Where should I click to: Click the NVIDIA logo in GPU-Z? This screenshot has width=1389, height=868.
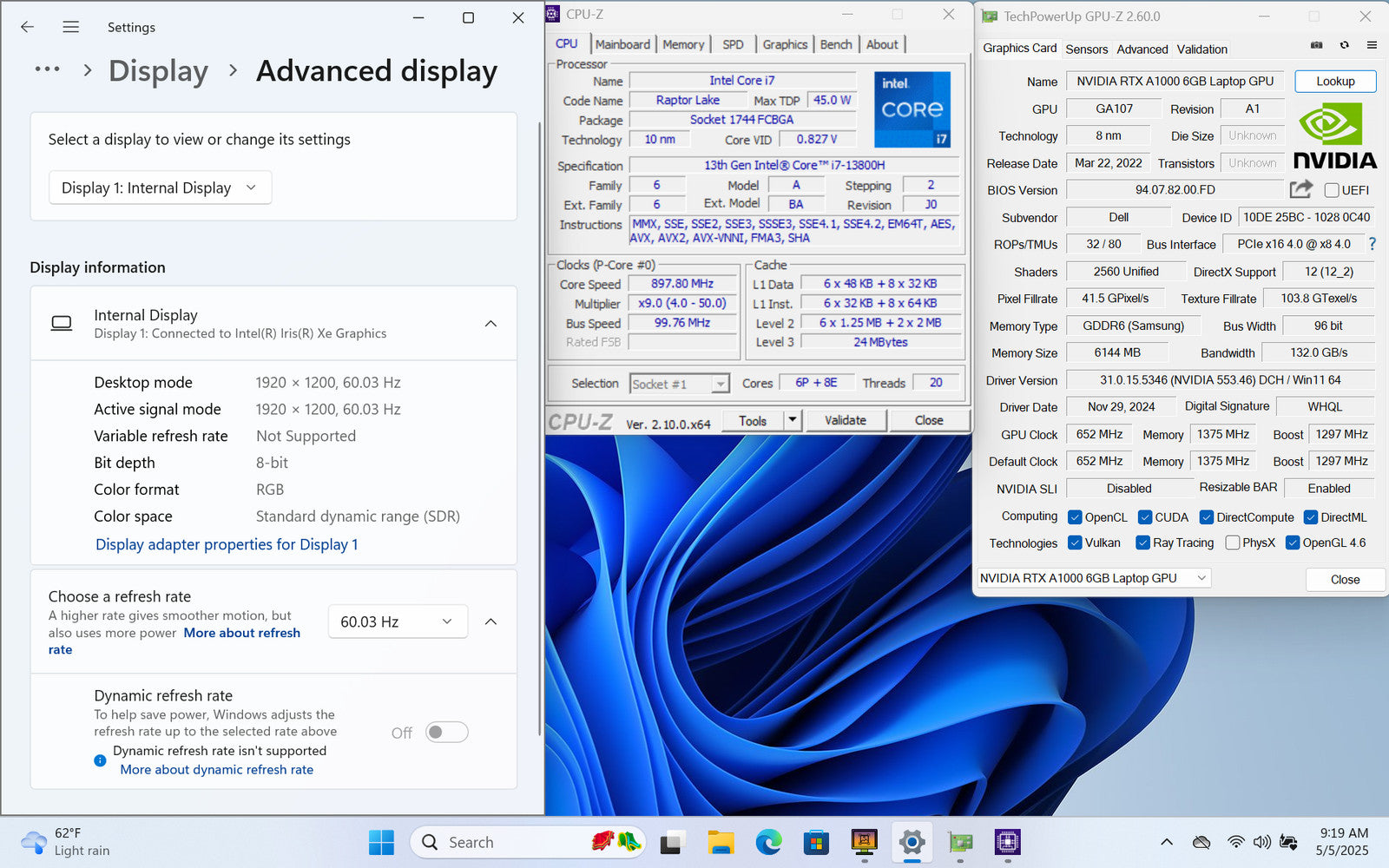[1335, 135]
